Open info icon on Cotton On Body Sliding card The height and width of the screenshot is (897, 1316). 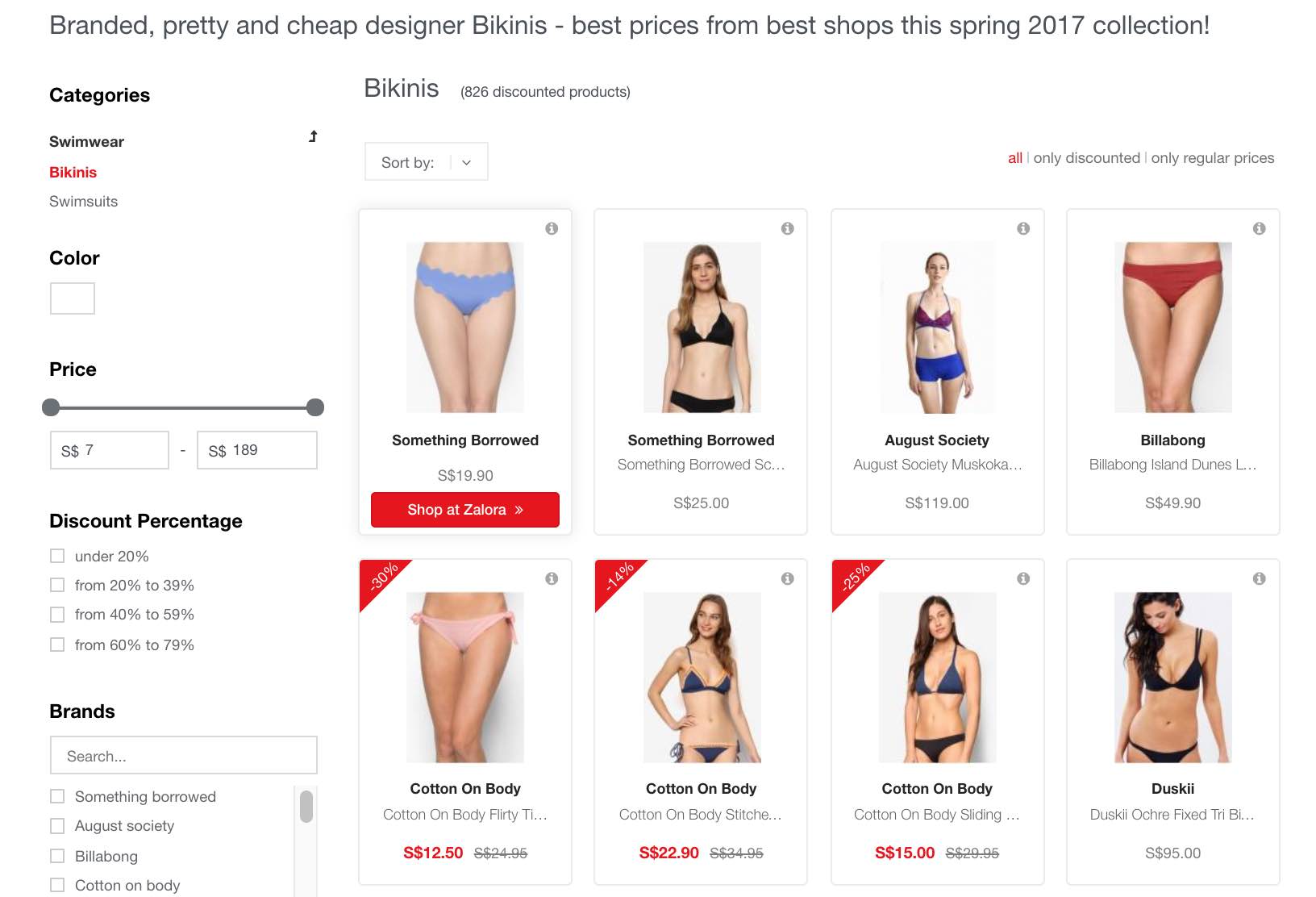click(x=1023, y=578)
